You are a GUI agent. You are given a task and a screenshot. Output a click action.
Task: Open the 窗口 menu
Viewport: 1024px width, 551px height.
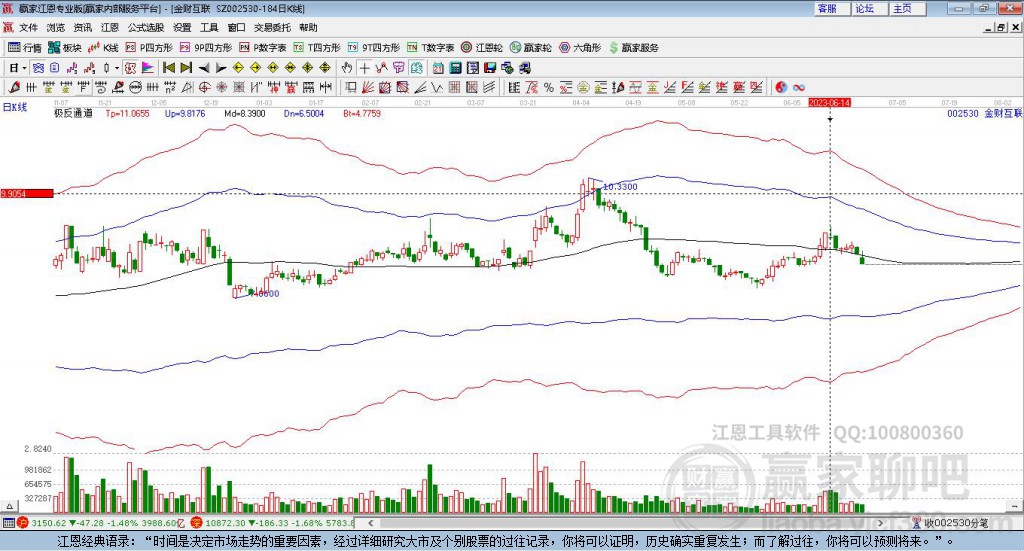coord(236,27)
